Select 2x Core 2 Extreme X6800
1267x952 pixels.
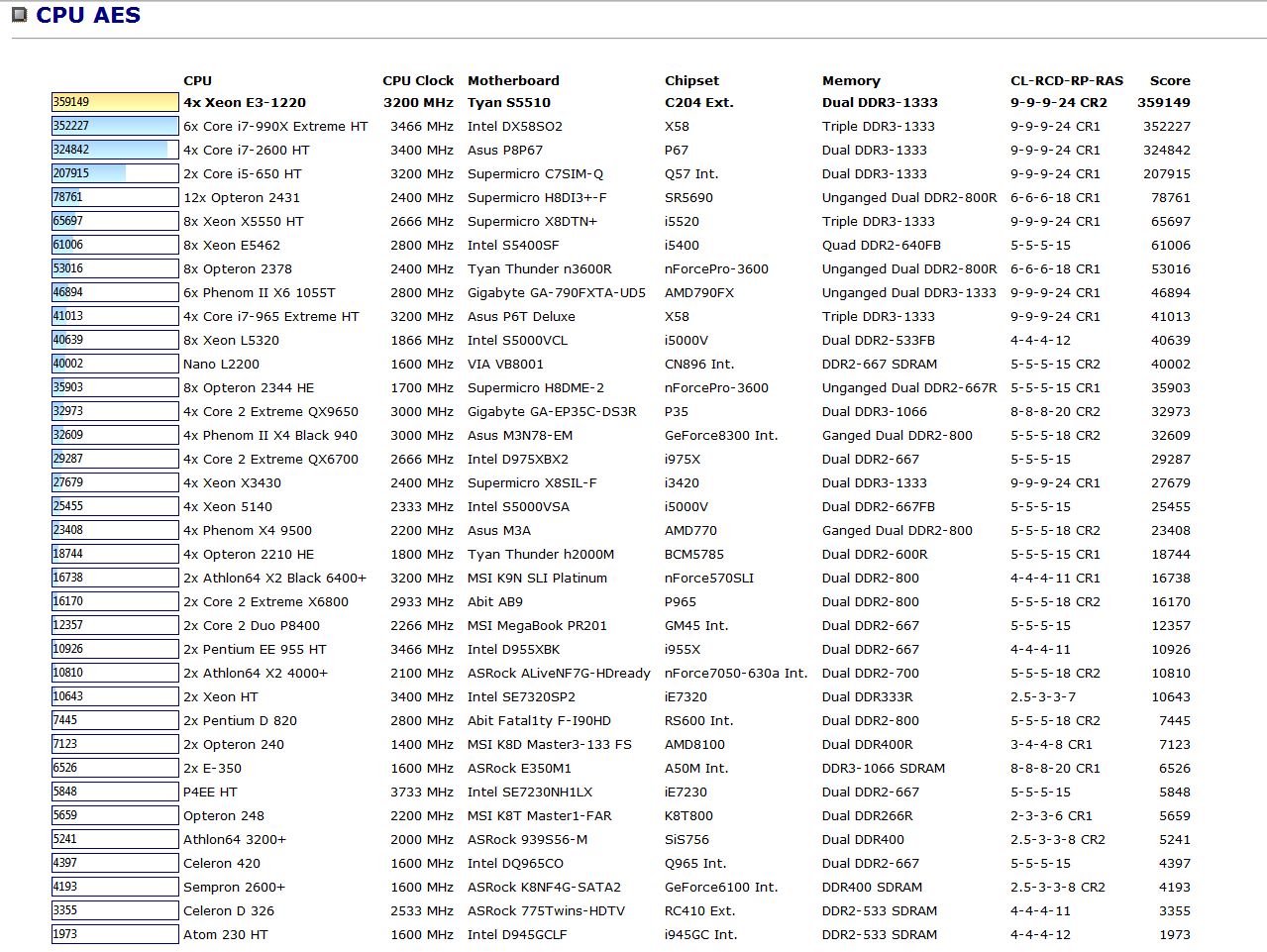(x=265, y=601)
